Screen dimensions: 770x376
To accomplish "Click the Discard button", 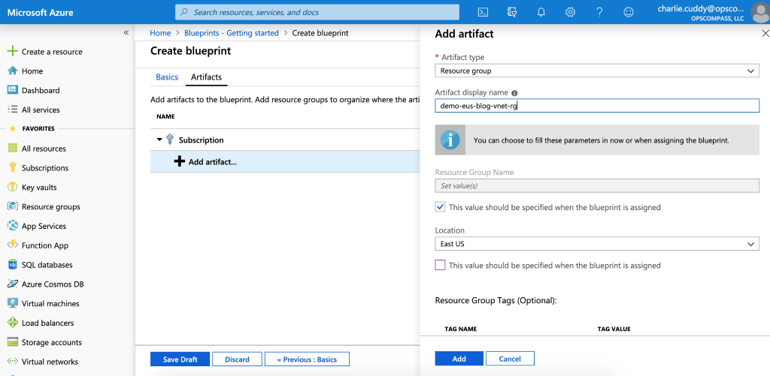I will coord(237,359).
